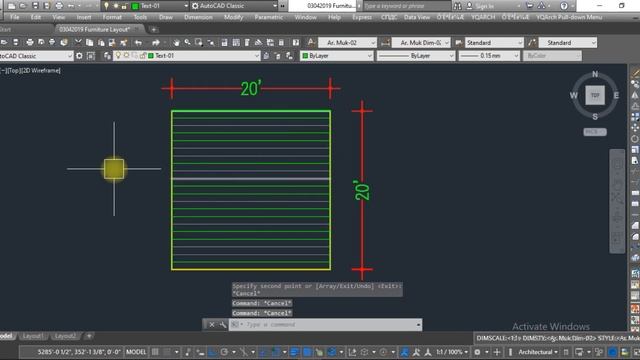
Task: Toggle MODEL space button in status bar
Action: click(136, 351)
